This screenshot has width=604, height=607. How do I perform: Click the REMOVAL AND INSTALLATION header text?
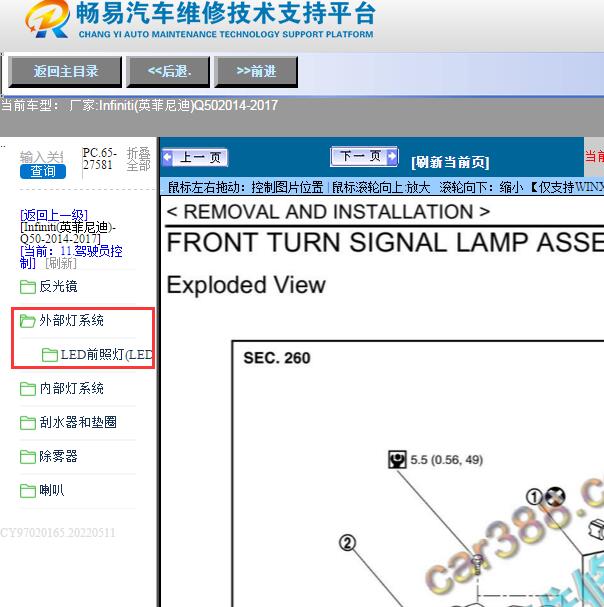[328, 212]
